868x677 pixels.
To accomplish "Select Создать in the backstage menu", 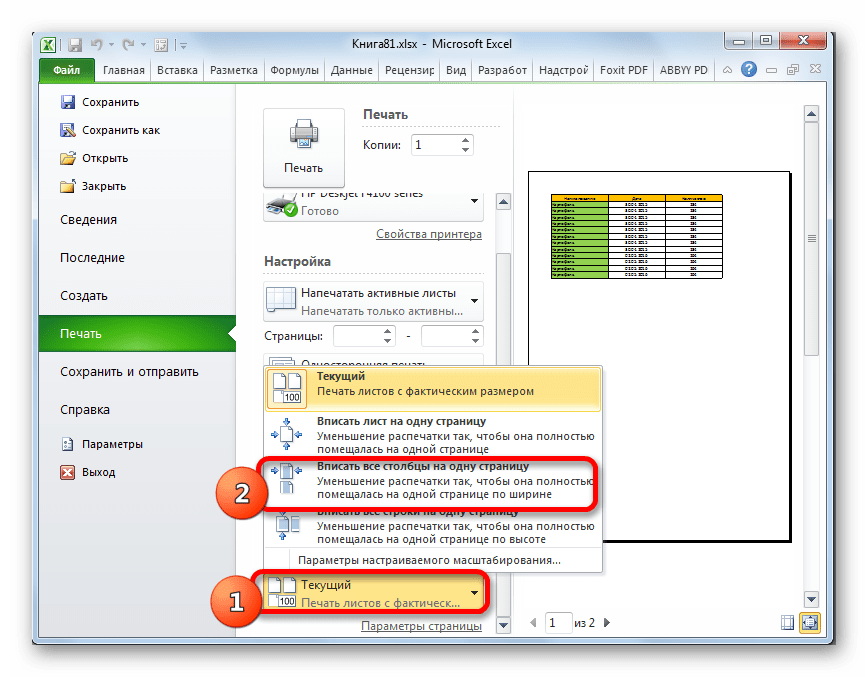I will click(84, 296).
